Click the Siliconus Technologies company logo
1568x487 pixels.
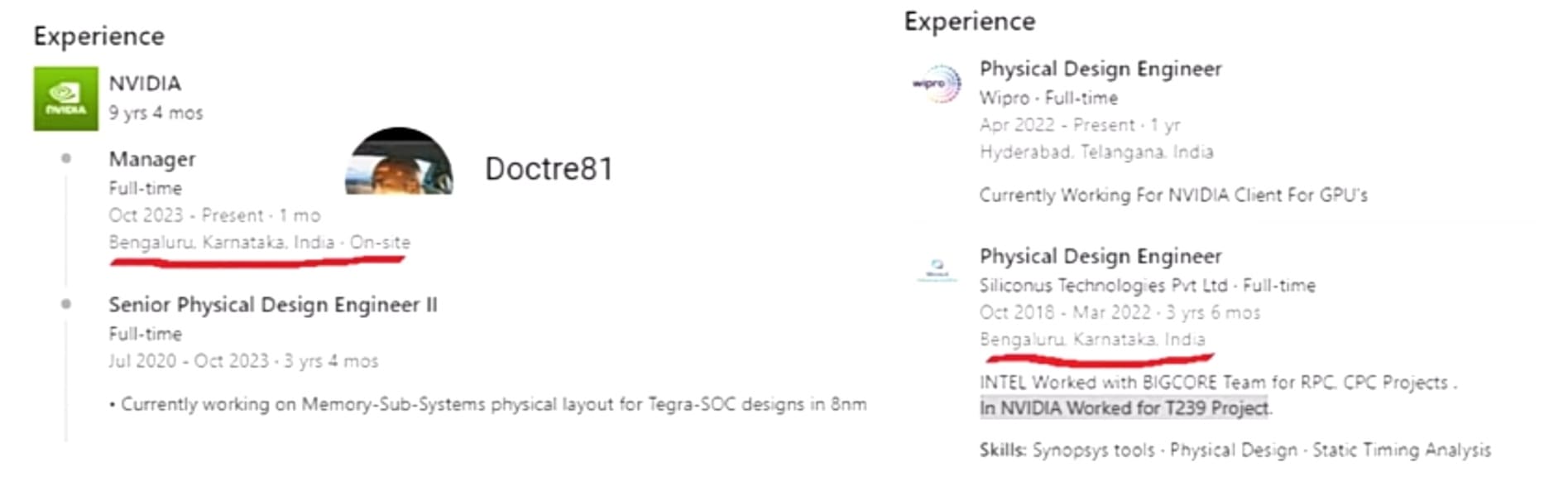point(937,269)
